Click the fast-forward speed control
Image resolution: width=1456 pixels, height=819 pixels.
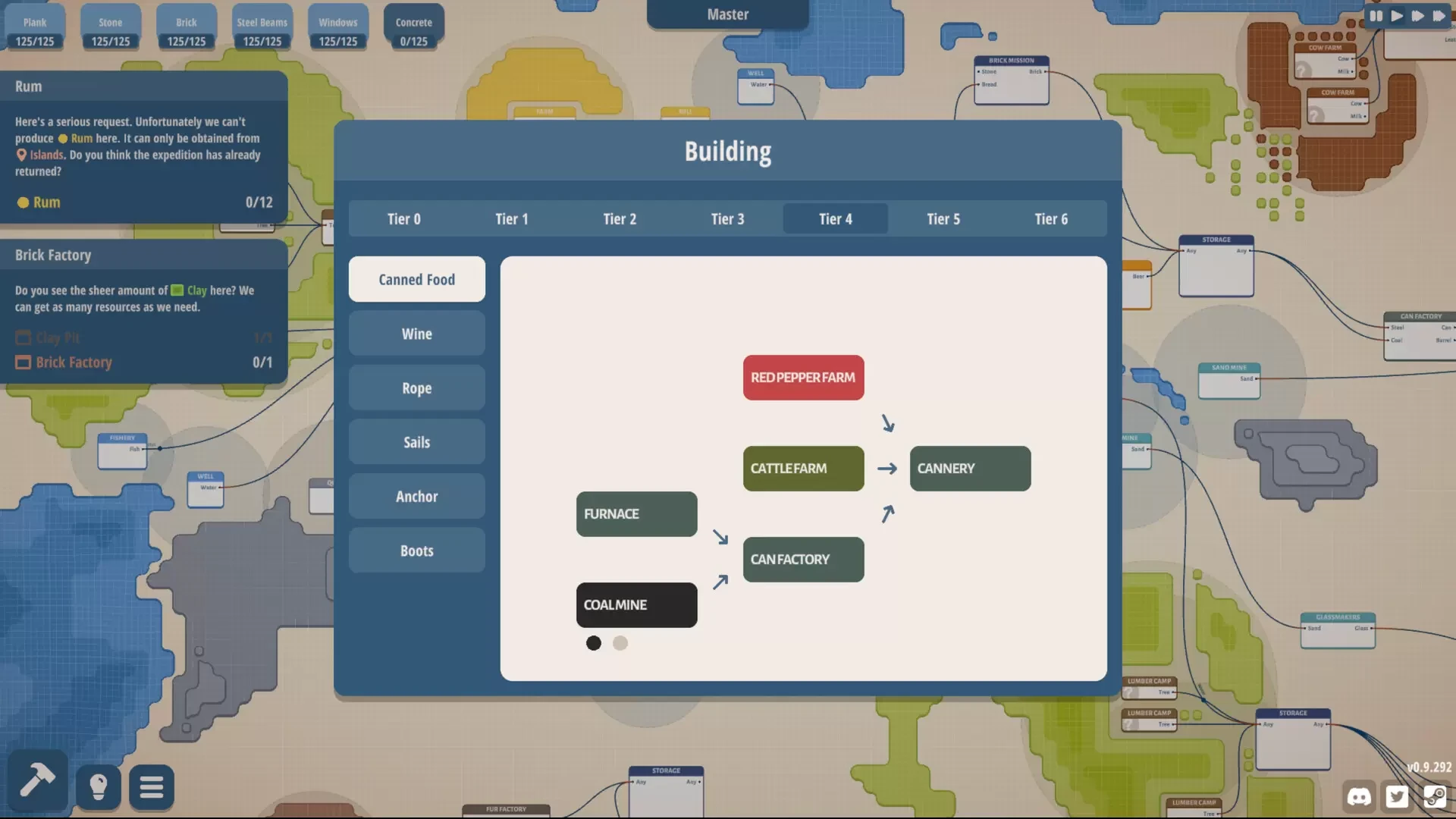(1418, 15)
